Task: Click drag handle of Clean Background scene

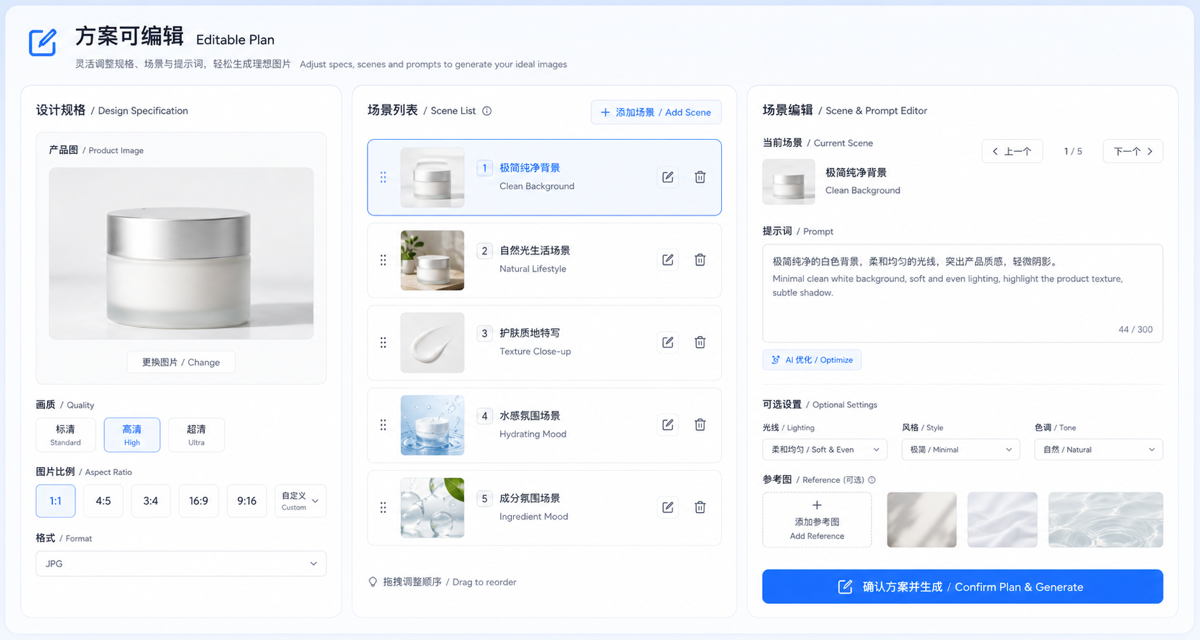Action: pyautogui.click(x=383, y=177)
